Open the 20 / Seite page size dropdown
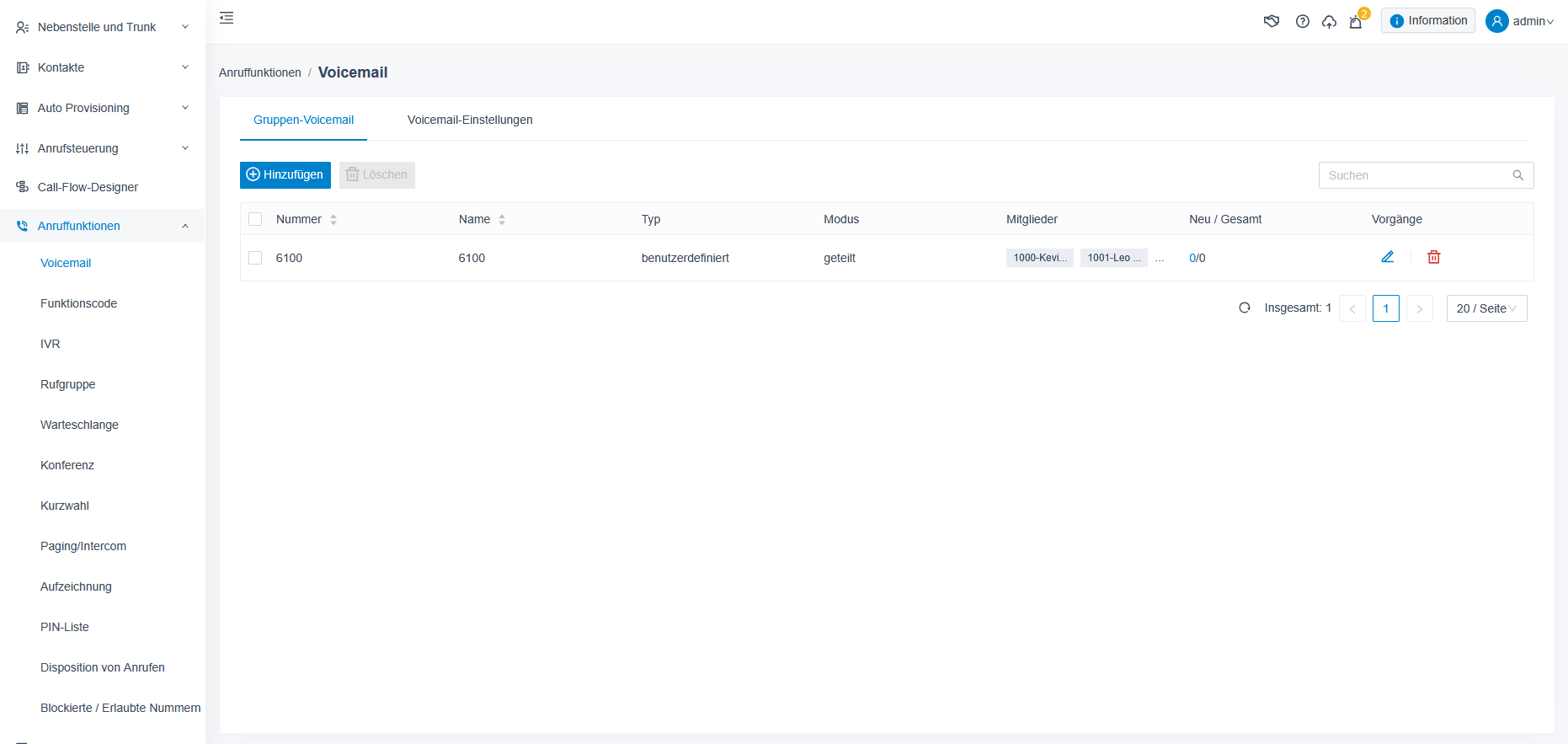 tap(1486, 308)
